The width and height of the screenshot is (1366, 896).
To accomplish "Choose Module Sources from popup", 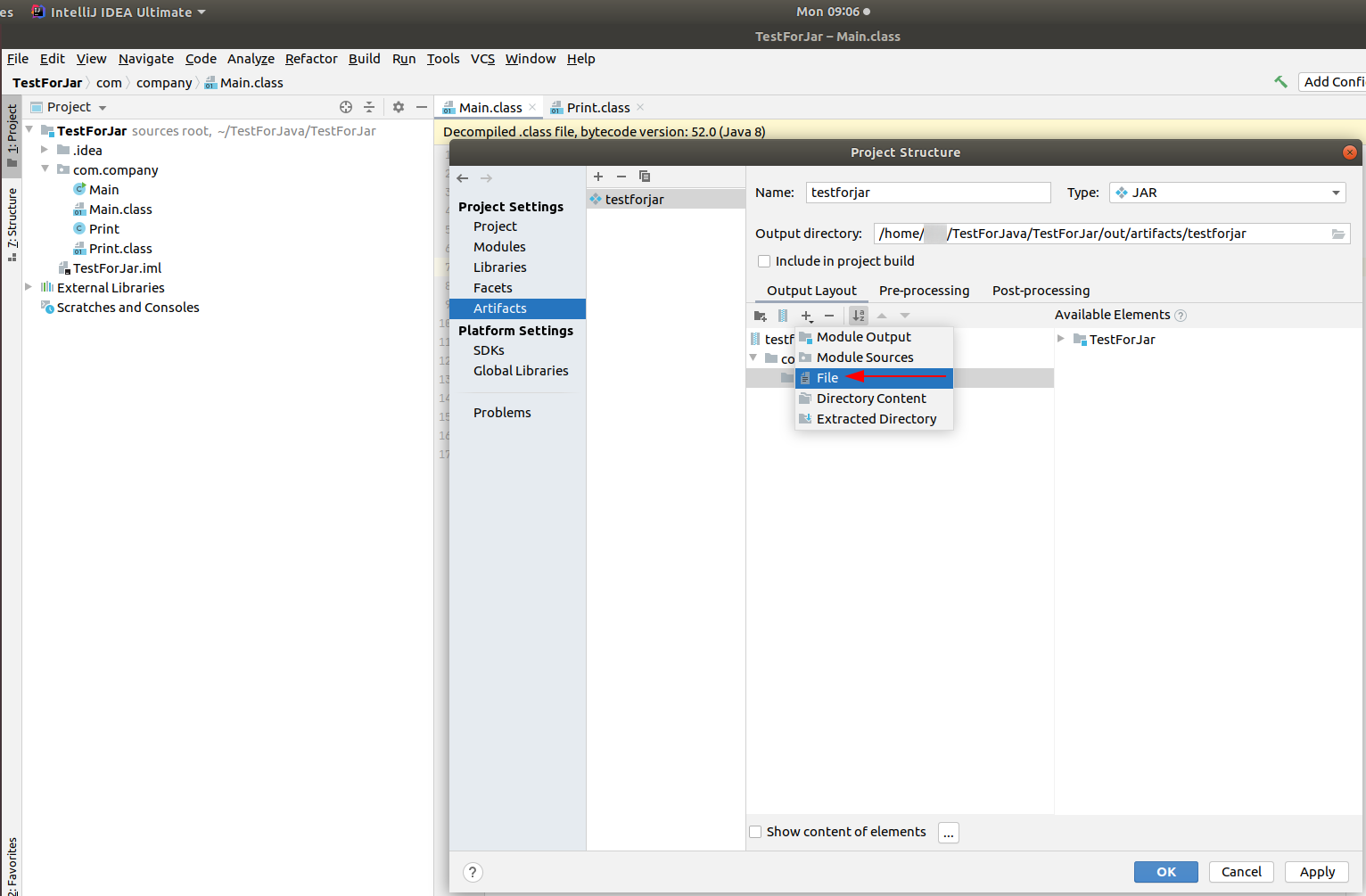I will [874, 358].
